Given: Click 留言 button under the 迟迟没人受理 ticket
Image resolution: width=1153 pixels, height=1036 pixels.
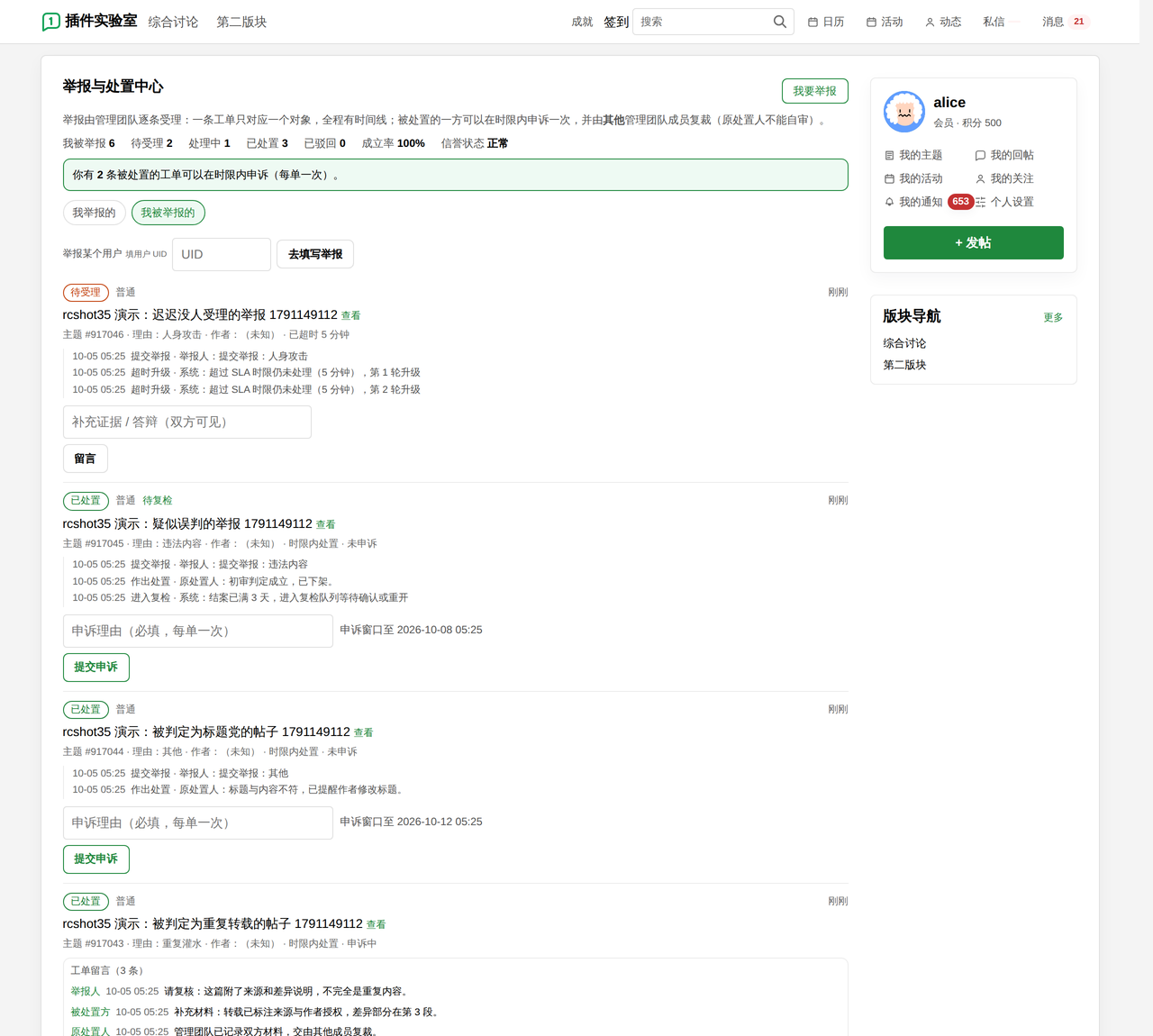Looking at the screenshot, I should (x=86, y=459).
